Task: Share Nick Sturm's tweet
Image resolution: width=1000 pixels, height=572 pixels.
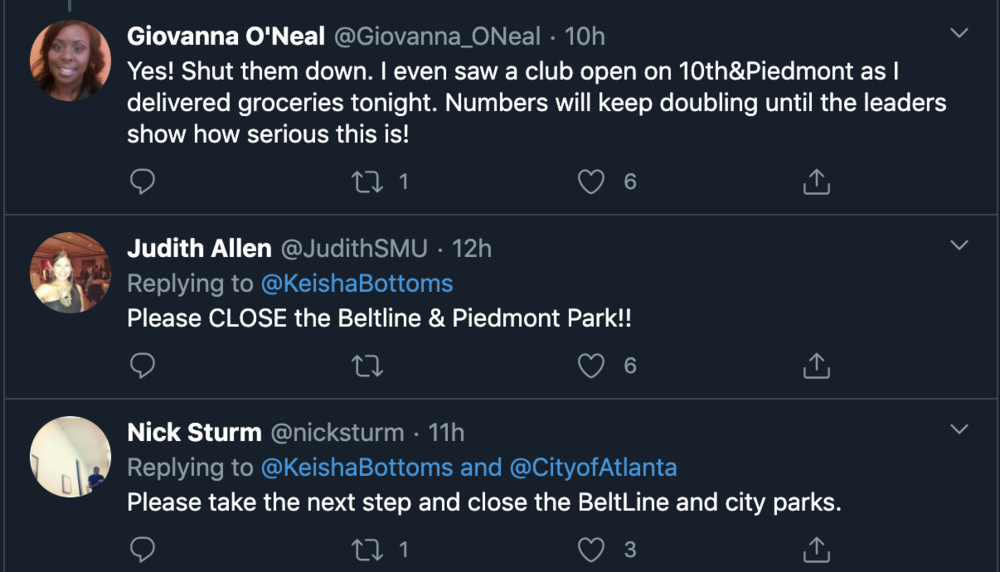Action: (816, 548)
